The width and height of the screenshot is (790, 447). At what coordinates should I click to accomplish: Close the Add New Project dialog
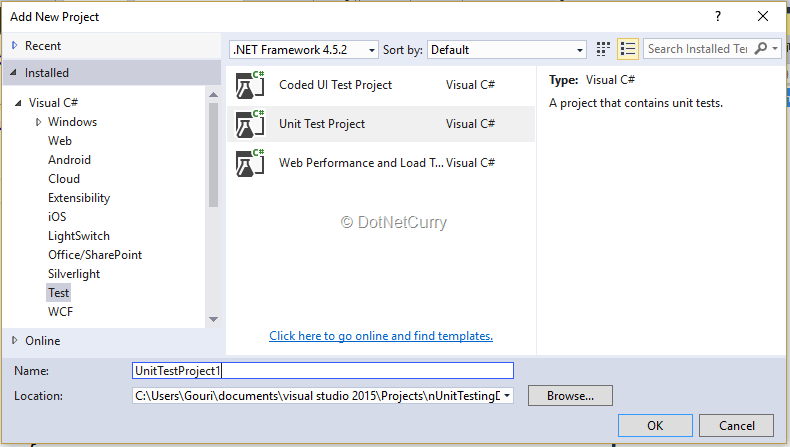(763, 16)
